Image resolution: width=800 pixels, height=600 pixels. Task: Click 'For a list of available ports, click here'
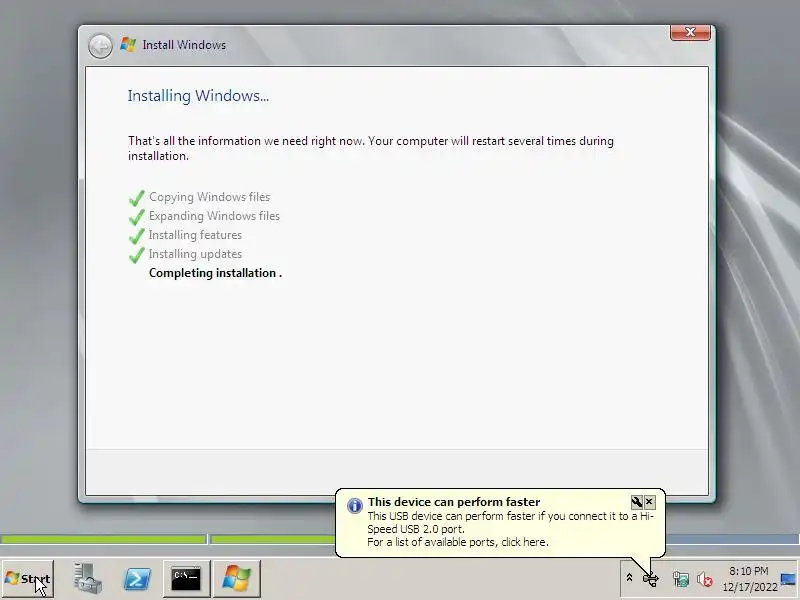(458, 542)
